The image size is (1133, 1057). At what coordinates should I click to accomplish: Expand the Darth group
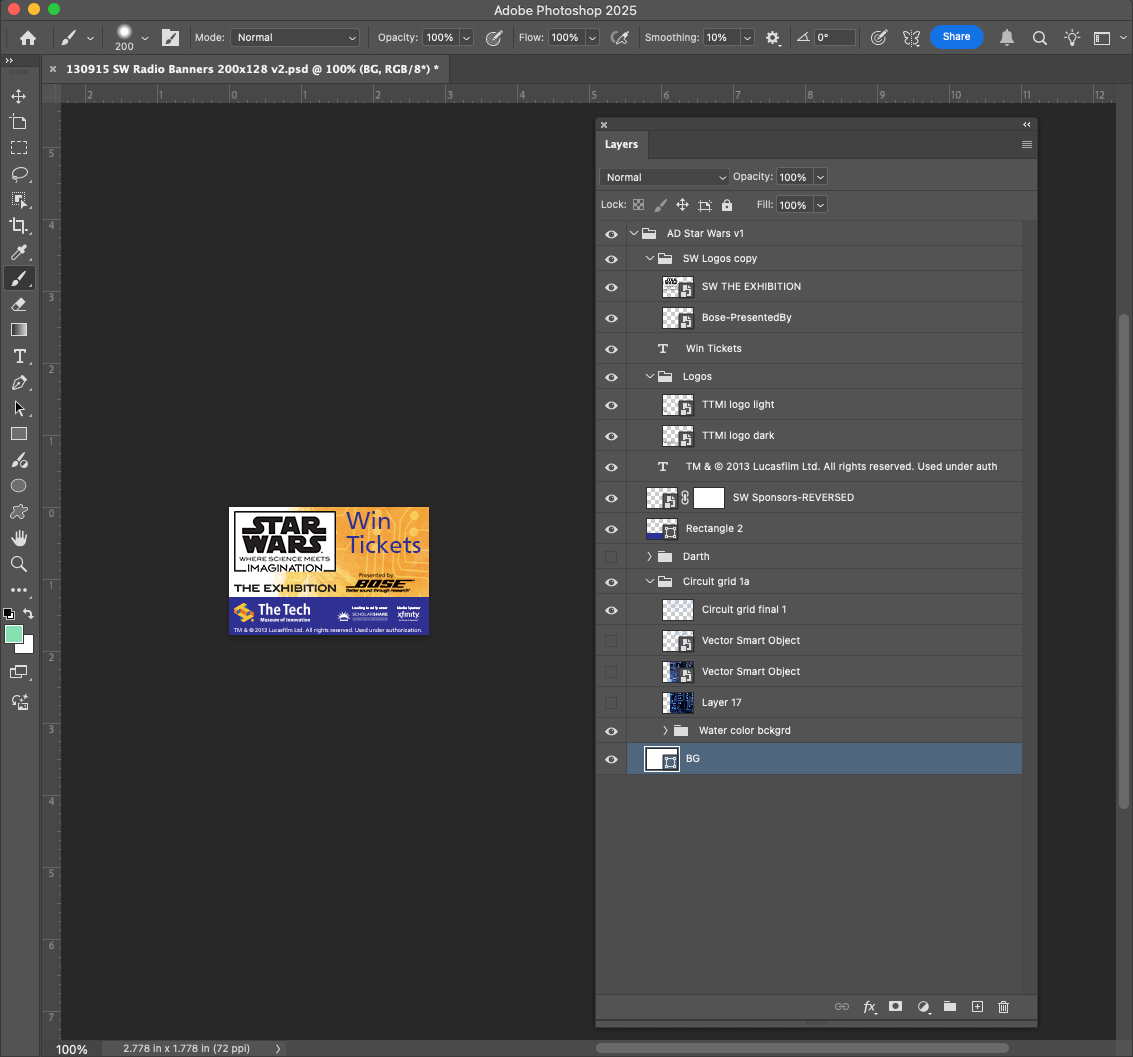pyautogui.click(x=650, y=556)
